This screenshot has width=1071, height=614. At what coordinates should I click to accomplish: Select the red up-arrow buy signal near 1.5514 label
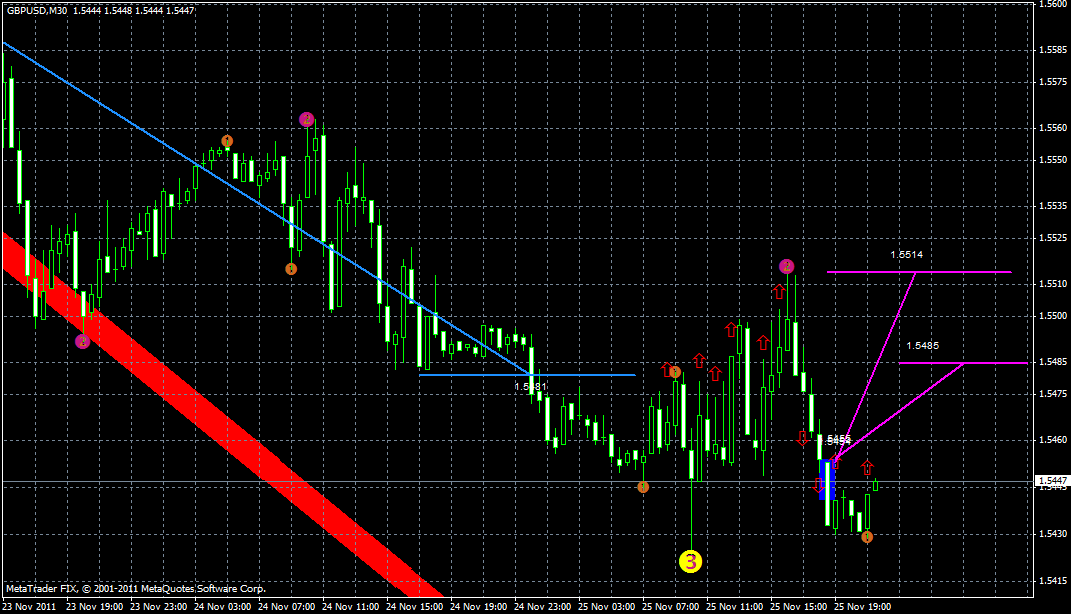point(779,290)
